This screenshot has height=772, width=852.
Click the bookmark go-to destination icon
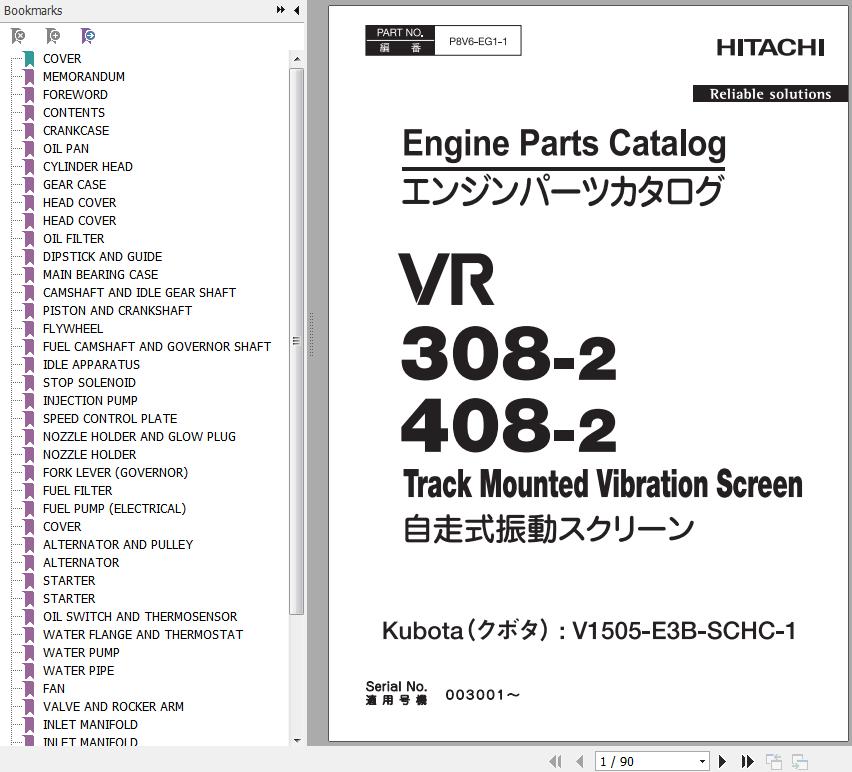[88, 36]
